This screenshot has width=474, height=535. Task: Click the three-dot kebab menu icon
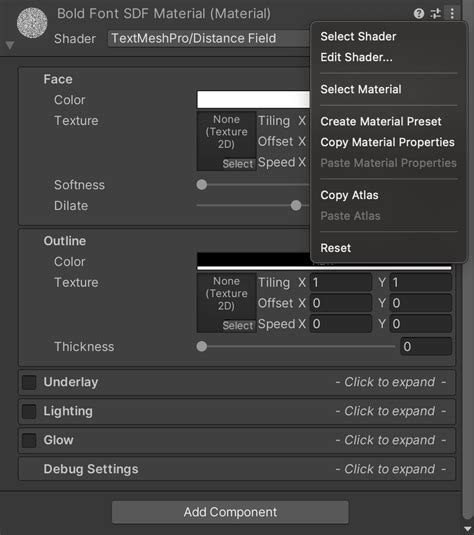click(452, 14)
